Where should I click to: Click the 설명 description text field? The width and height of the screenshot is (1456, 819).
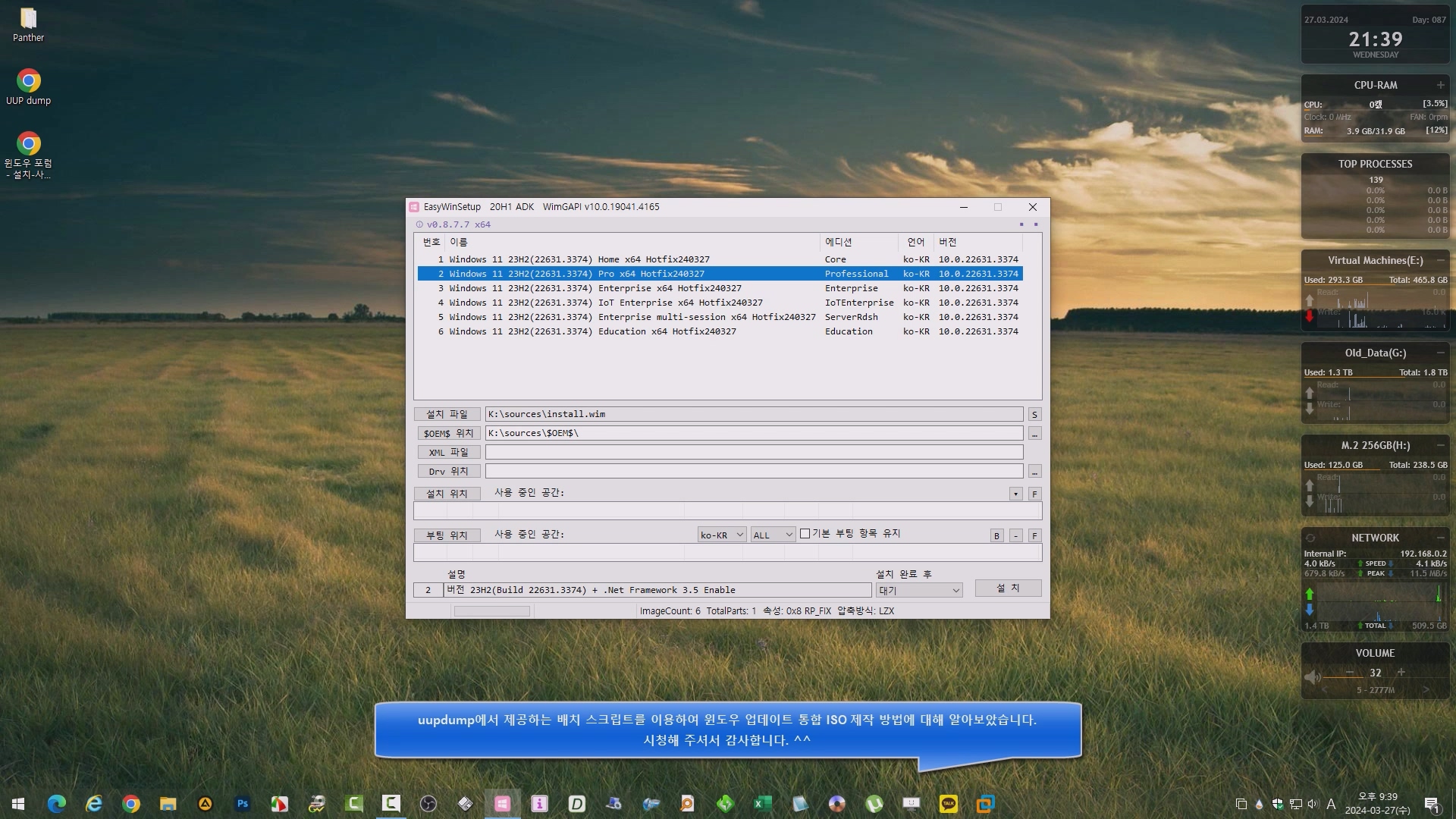tap(657, 590)
